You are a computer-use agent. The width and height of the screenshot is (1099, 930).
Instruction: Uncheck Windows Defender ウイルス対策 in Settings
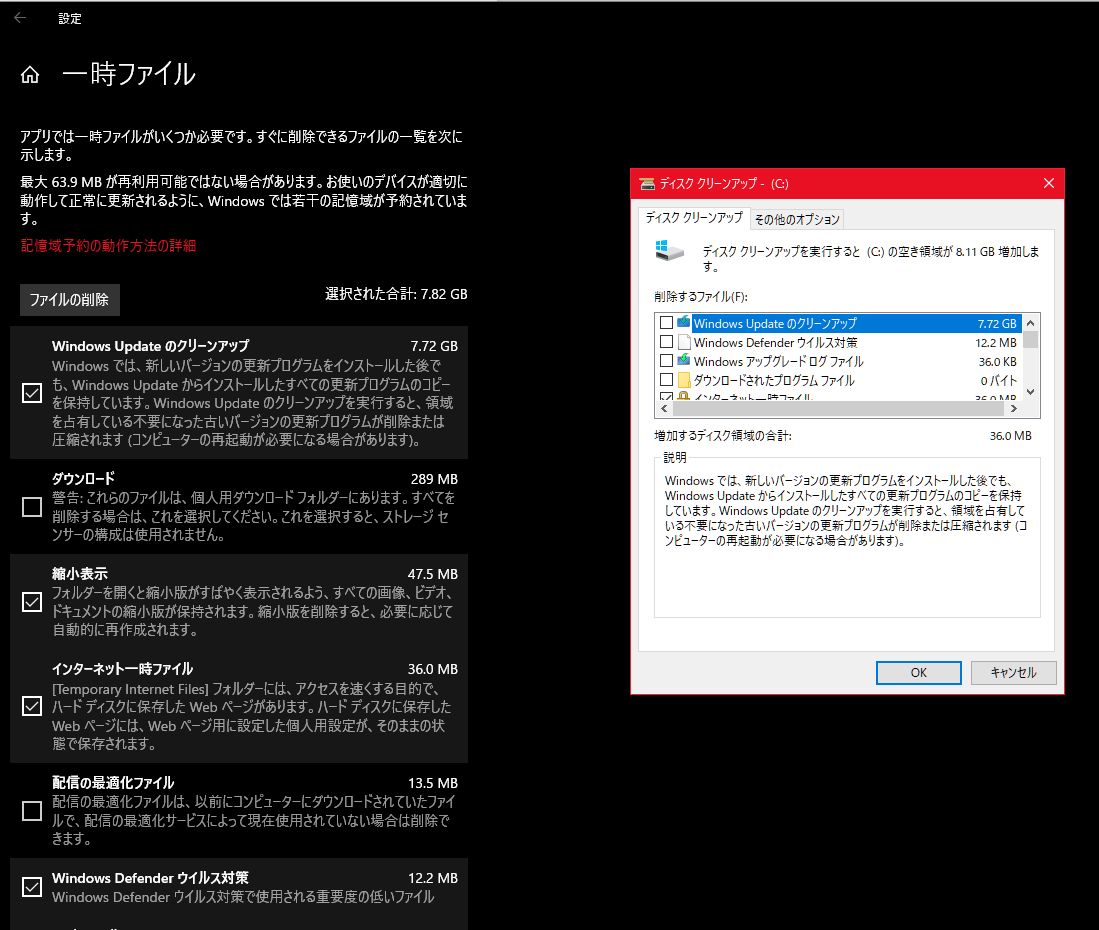32,887
